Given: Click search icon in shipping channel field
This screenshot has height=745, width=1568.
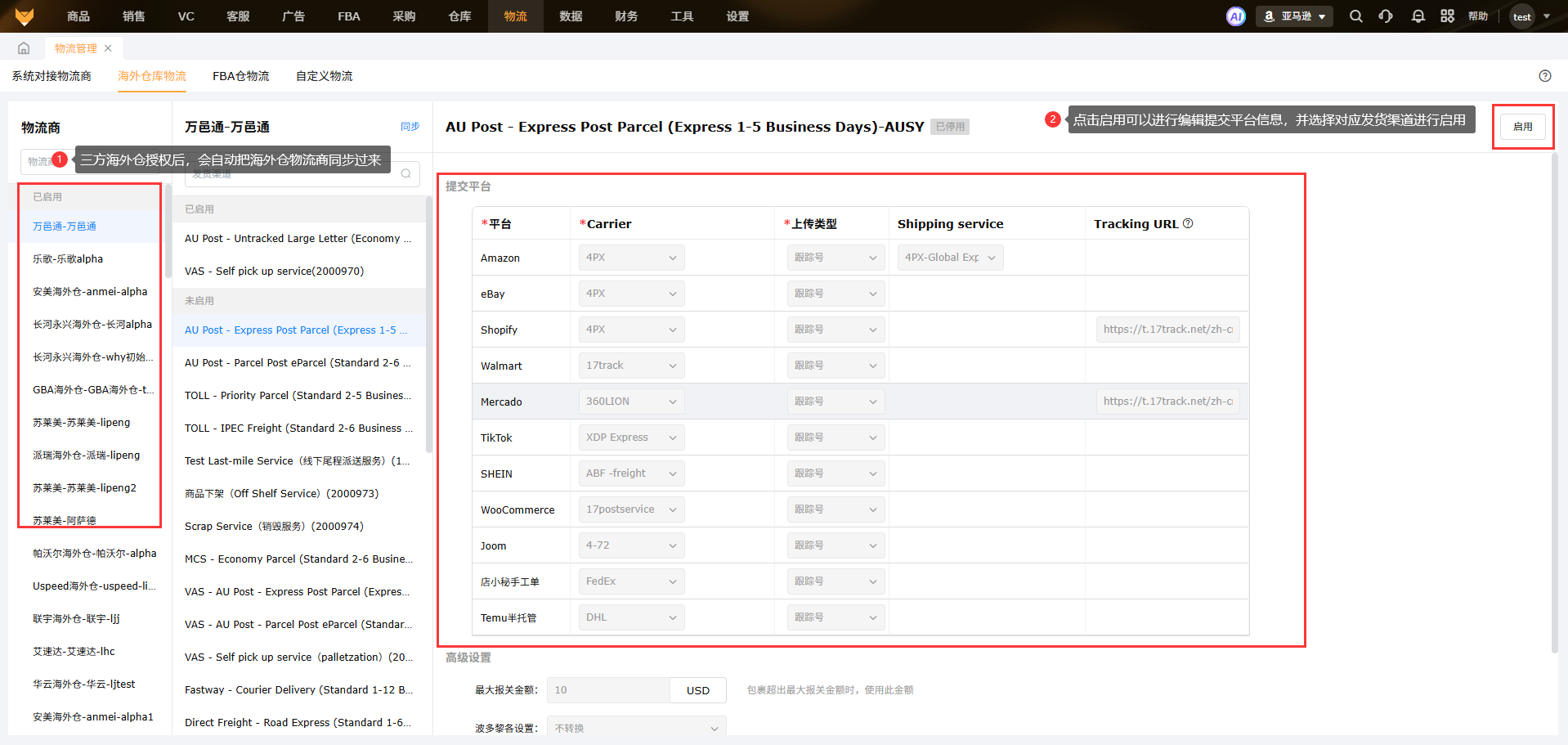Looking at the screenshot, I should [x=405, y=173].
